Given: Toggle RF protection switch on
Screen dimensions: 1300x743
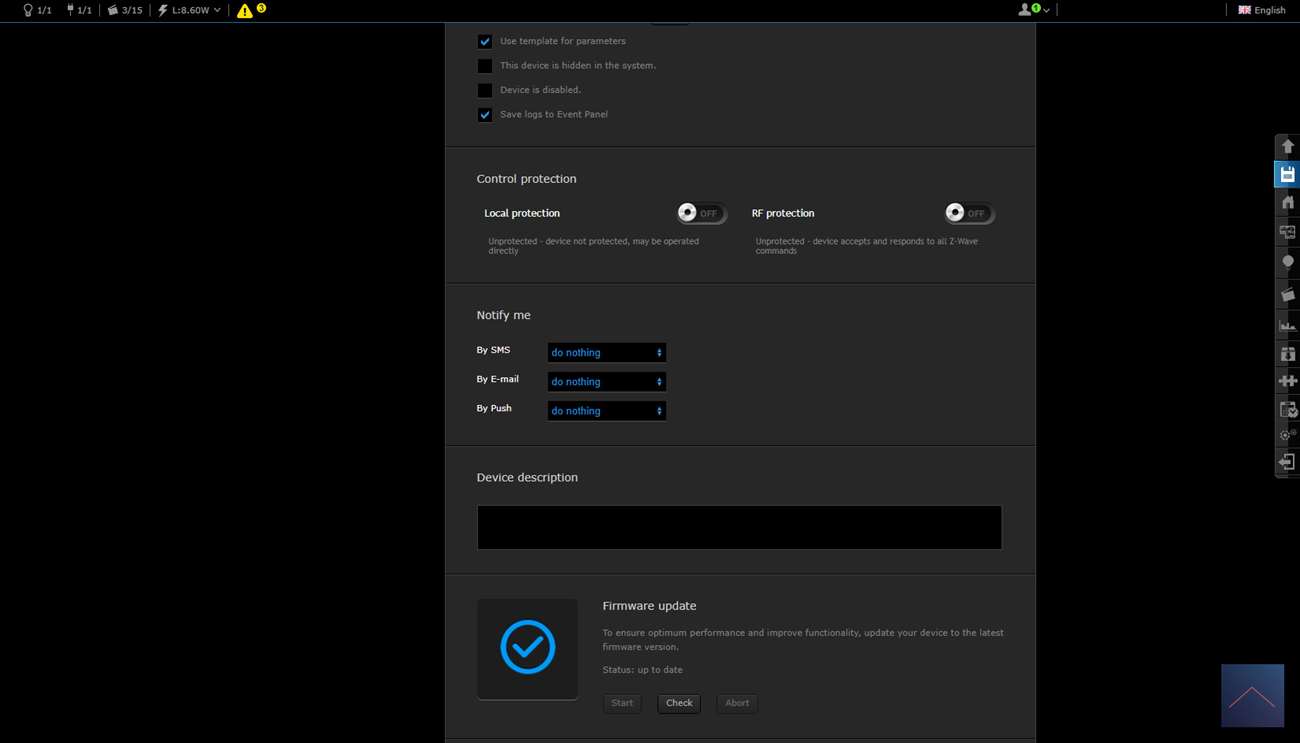Looking at the screenshot, I should pos(968,213).
